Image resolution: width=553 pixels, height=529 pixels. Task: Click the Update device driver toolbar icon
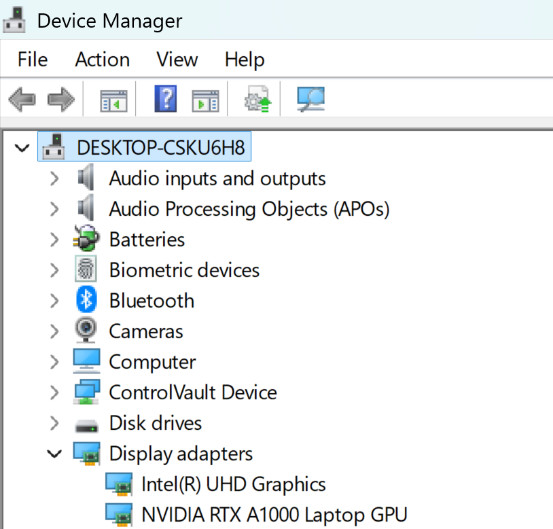(258, 99)
